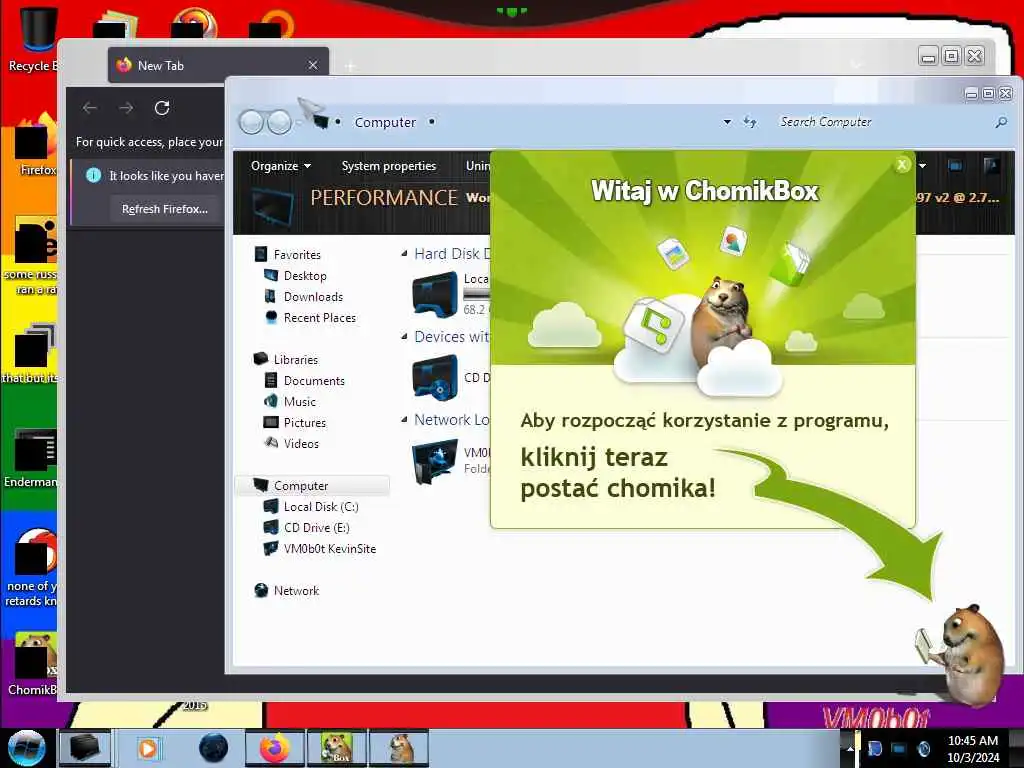Open the Music library
1024x768 pixels.
[299, 402]
